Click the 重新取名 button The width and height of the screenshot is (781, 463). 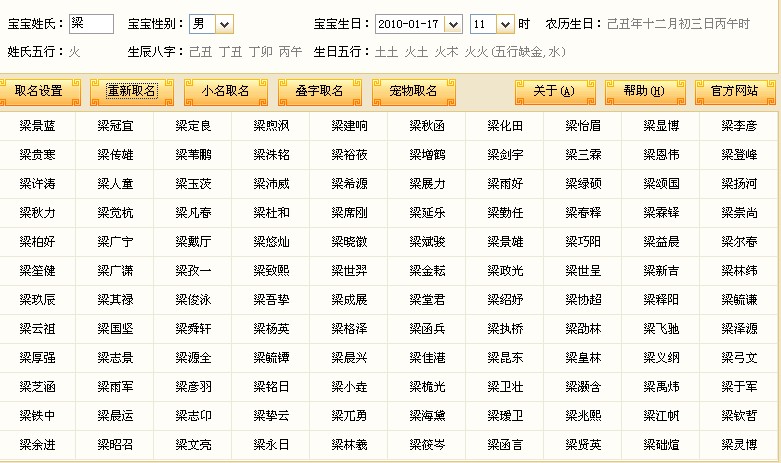tap(132, 92)
